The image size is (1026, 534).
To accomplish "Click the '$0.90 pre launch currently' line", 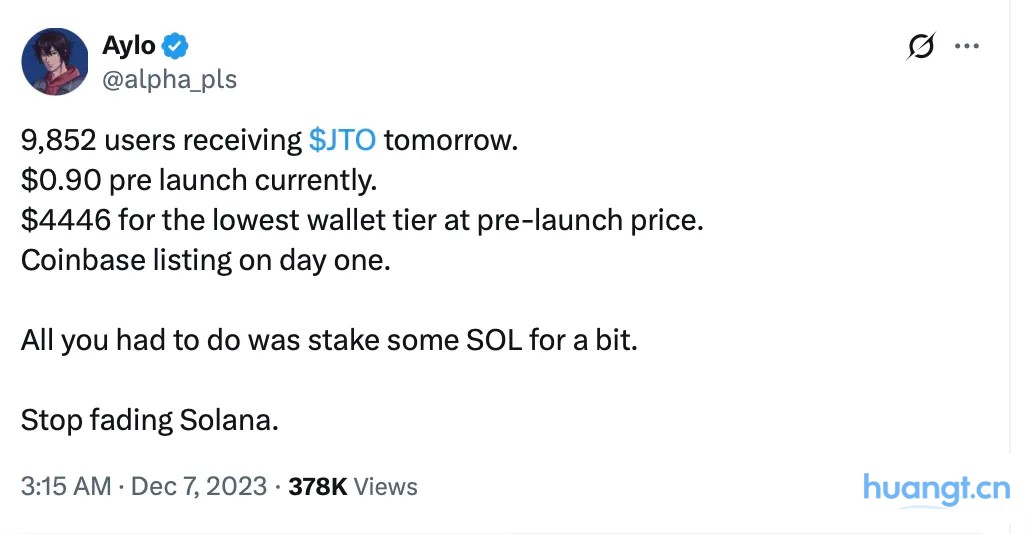I will click(199, 180).
